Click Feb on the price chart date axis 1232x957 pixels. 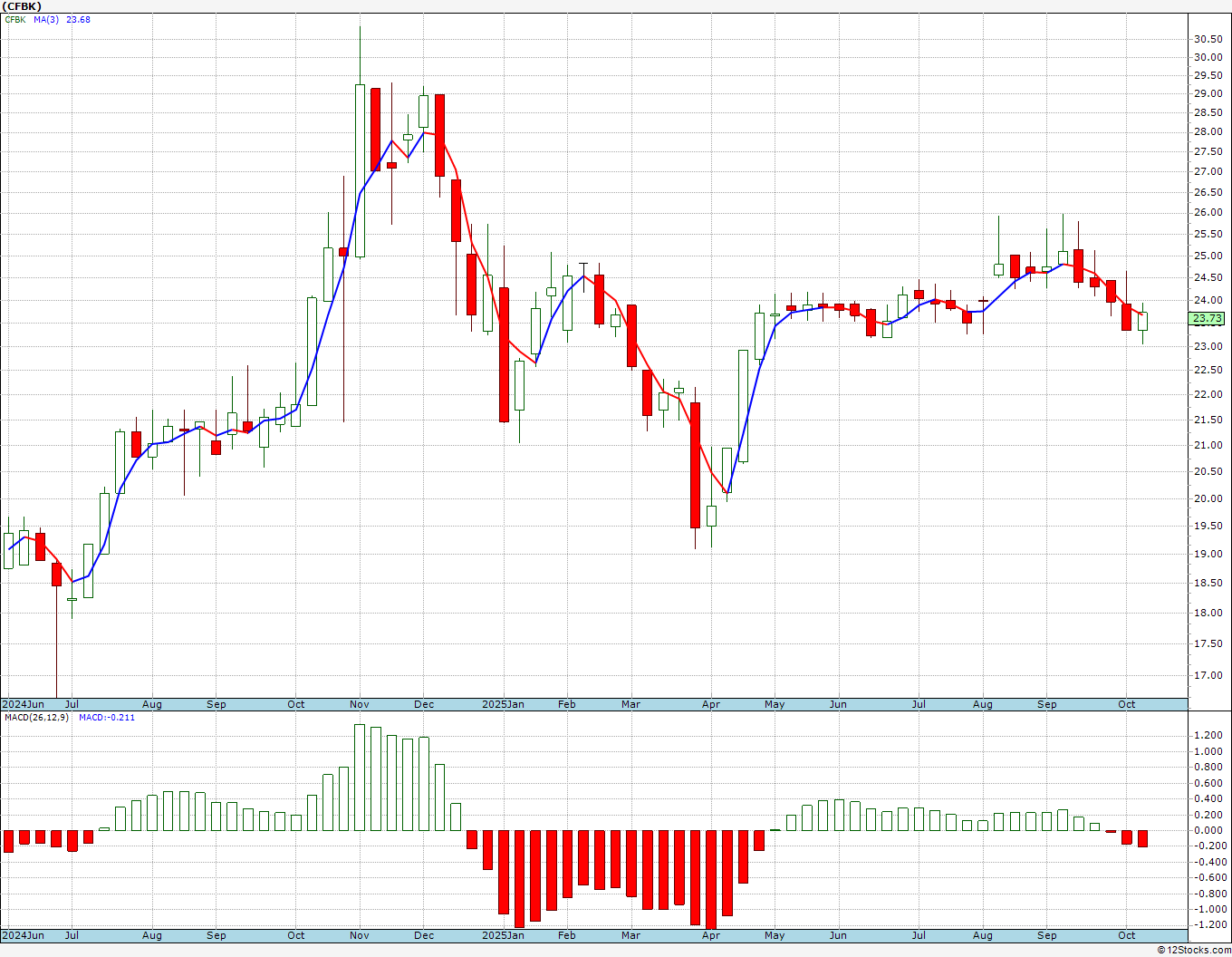tap(567, 704)
